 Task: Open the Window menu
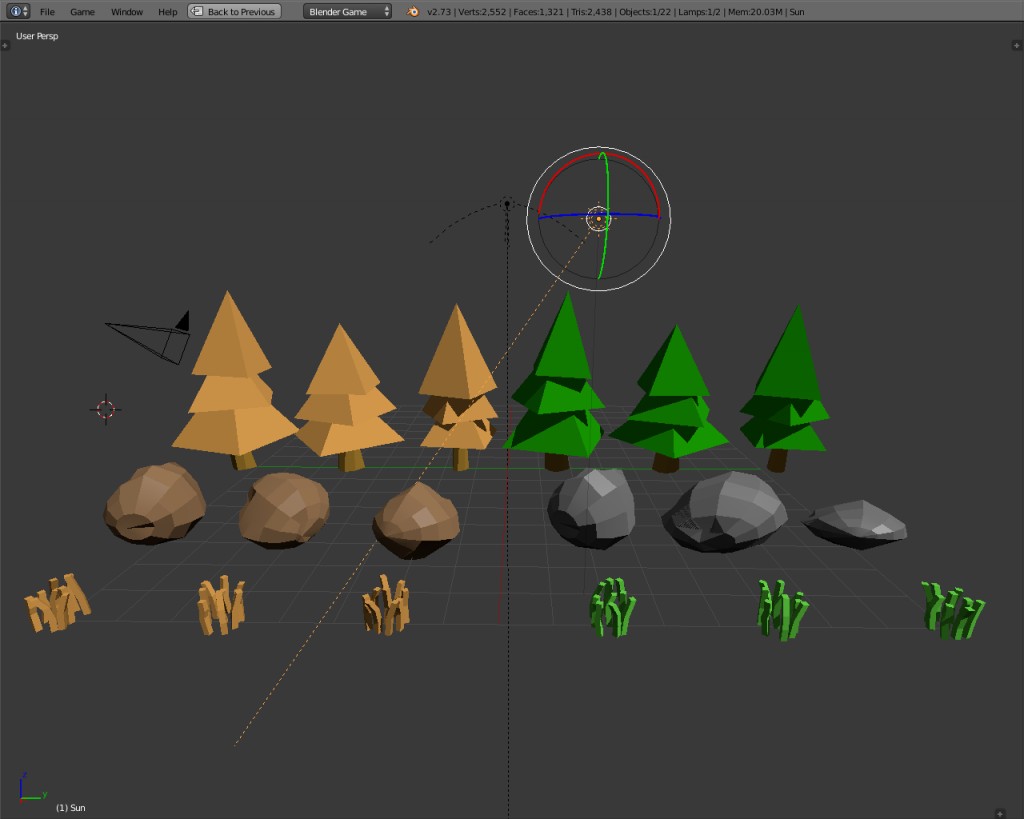[x=126, y=11]
